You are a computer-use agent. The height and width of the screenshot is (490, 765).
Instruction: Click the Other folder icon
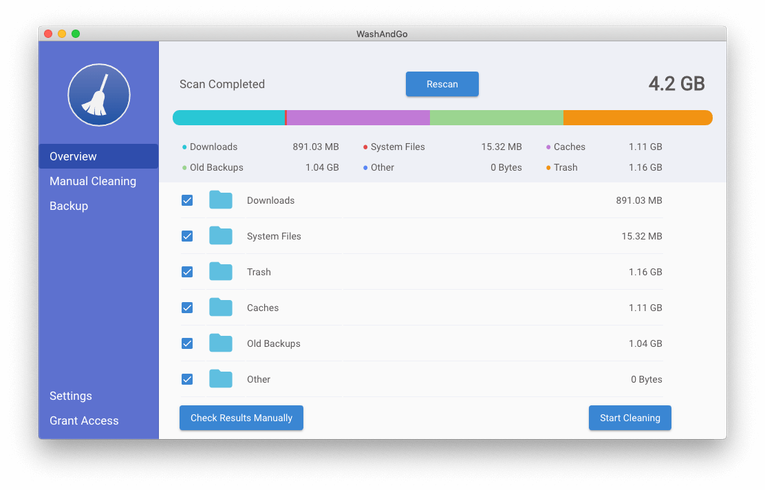221,379
